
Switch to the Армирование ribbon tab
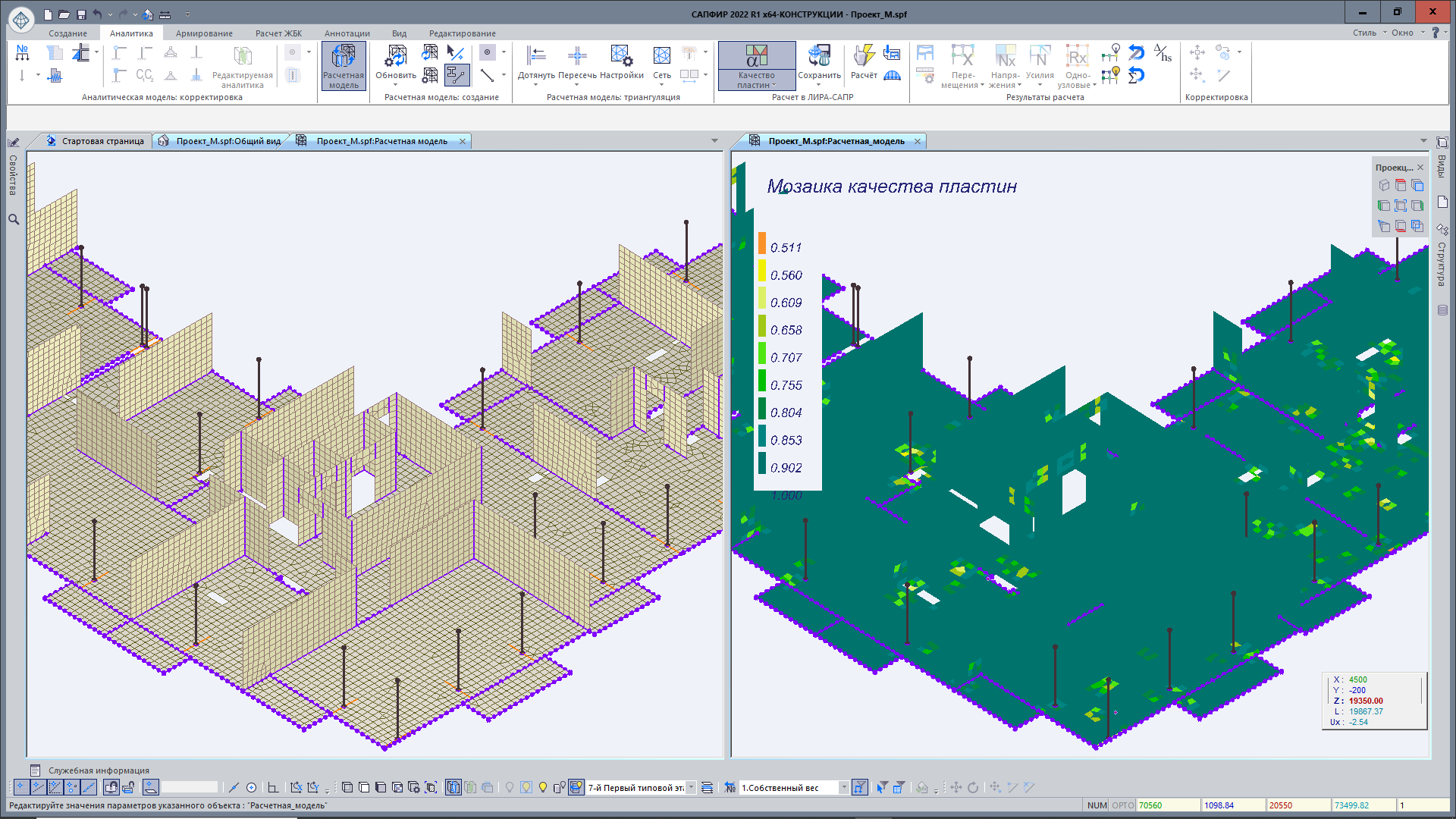coord(204,33)
